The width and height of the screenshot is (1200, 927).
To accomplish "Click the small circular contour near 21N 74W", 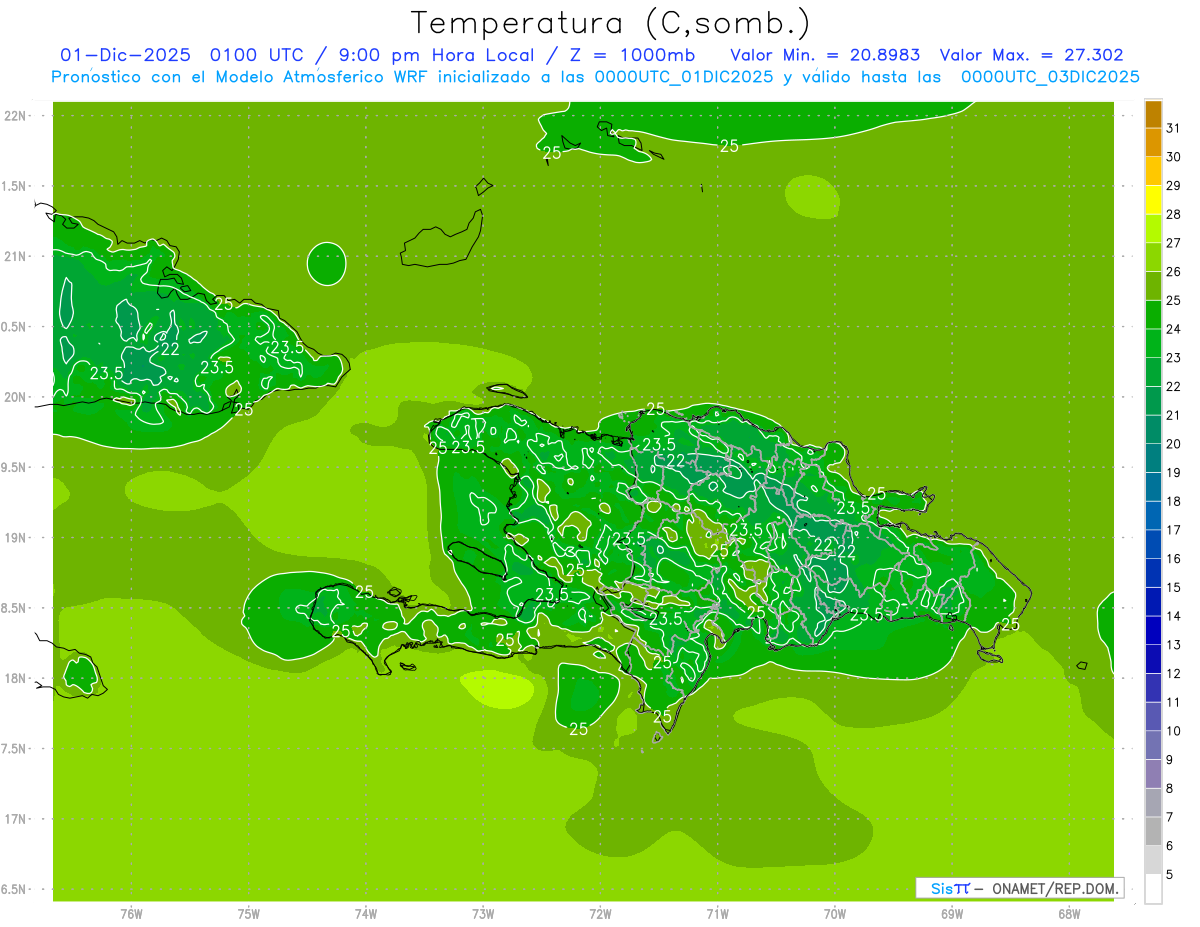I will (x=326, y=264).
